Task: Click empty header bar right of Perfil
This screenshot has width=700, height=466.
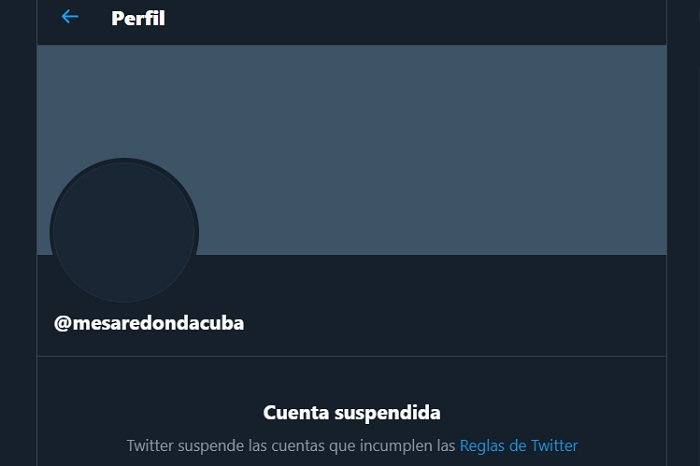Action: tap(415, 20)
